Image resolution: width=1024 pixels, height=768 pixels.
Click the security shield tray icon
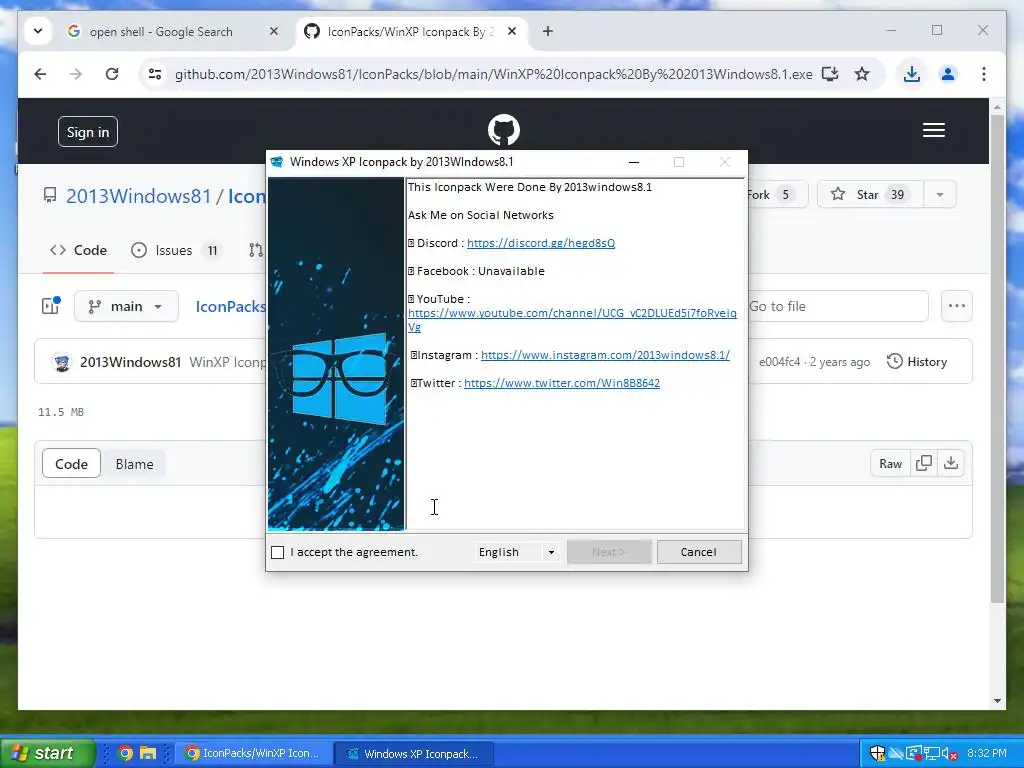point(877,754)
